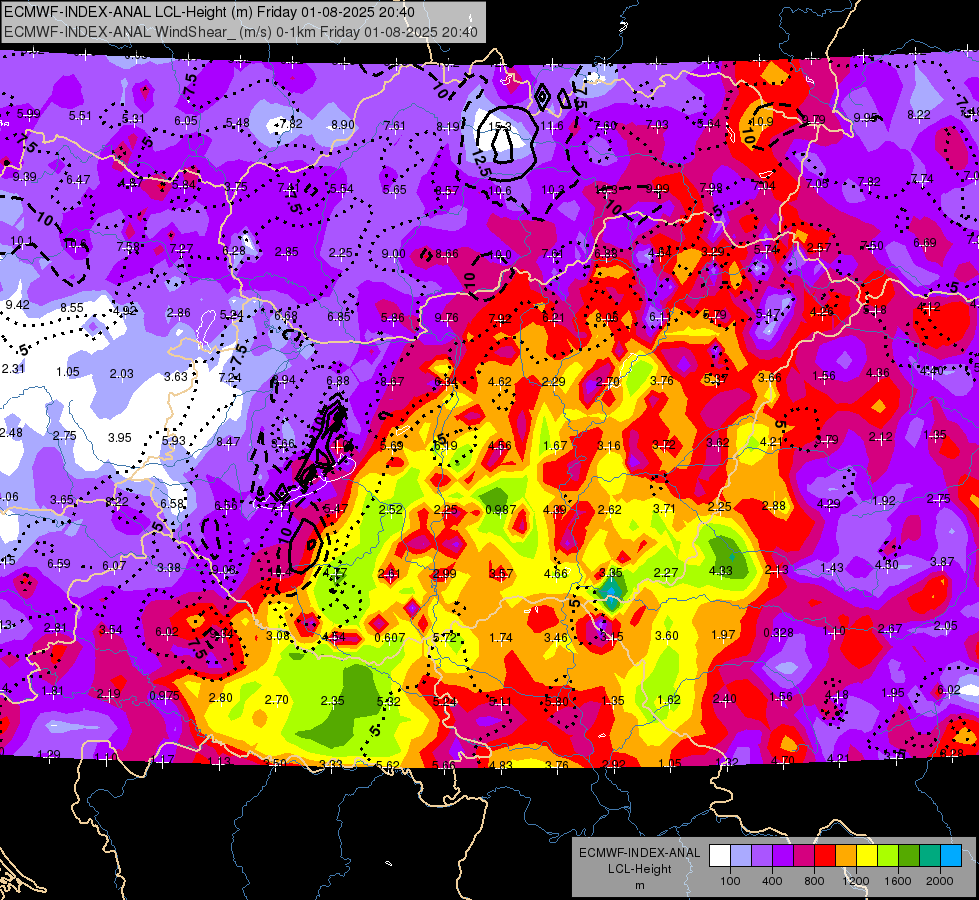Click the shear value 2.03
The image size is (979, 900).
tap(122, 373)
